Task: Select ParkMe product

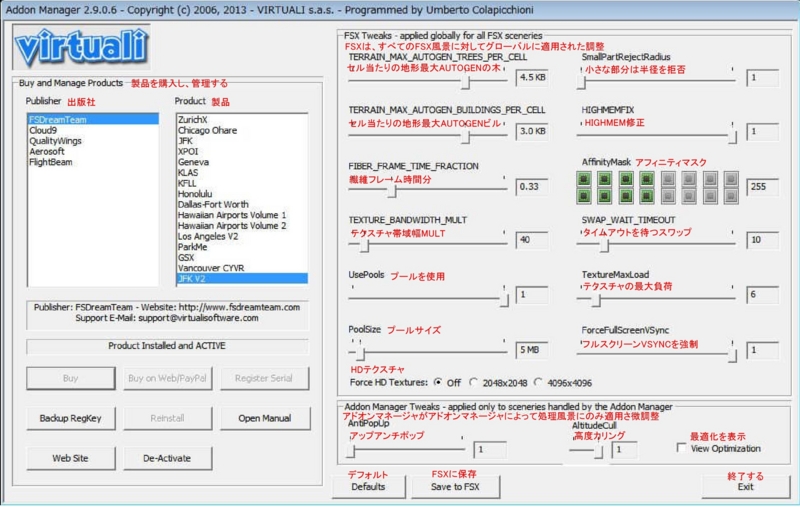Action: pos(242,247)
